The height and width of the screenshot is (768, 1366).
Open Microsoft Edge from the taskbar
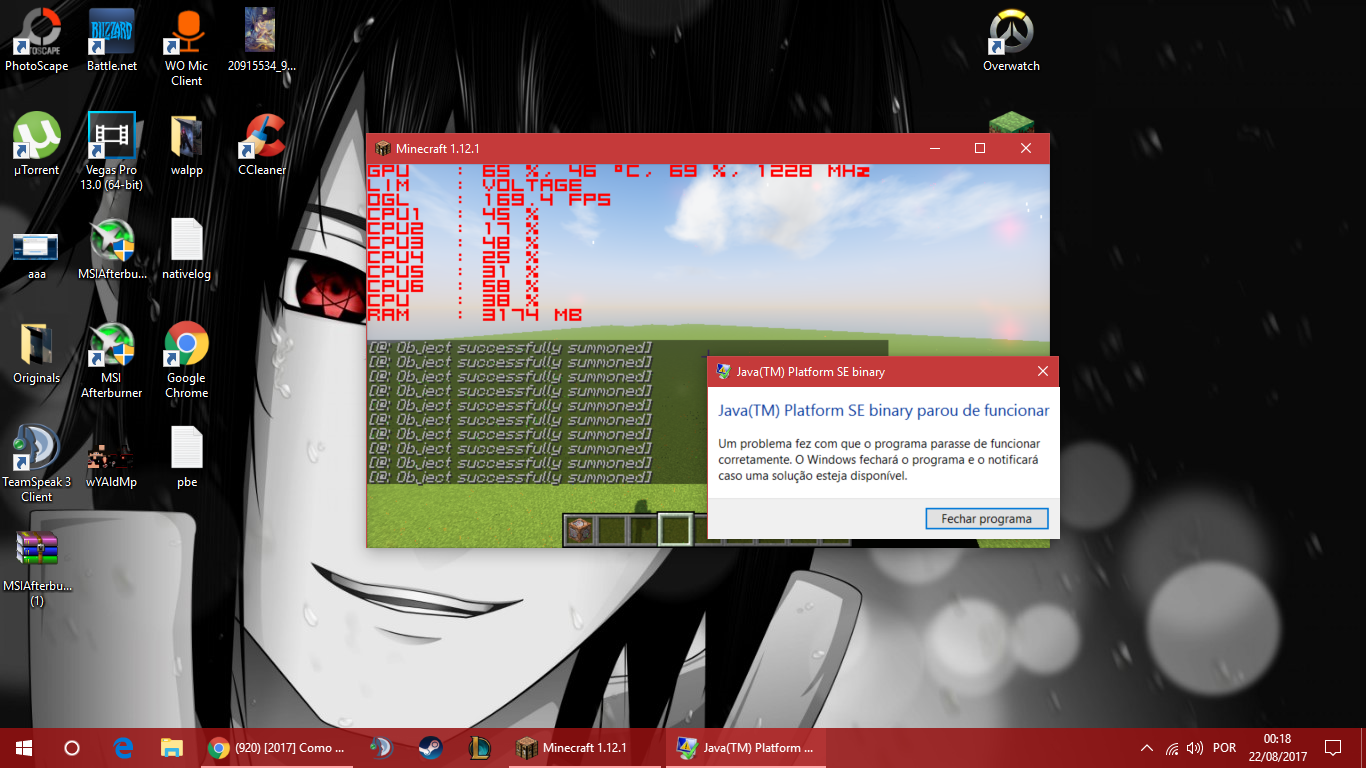coord(123,748)
